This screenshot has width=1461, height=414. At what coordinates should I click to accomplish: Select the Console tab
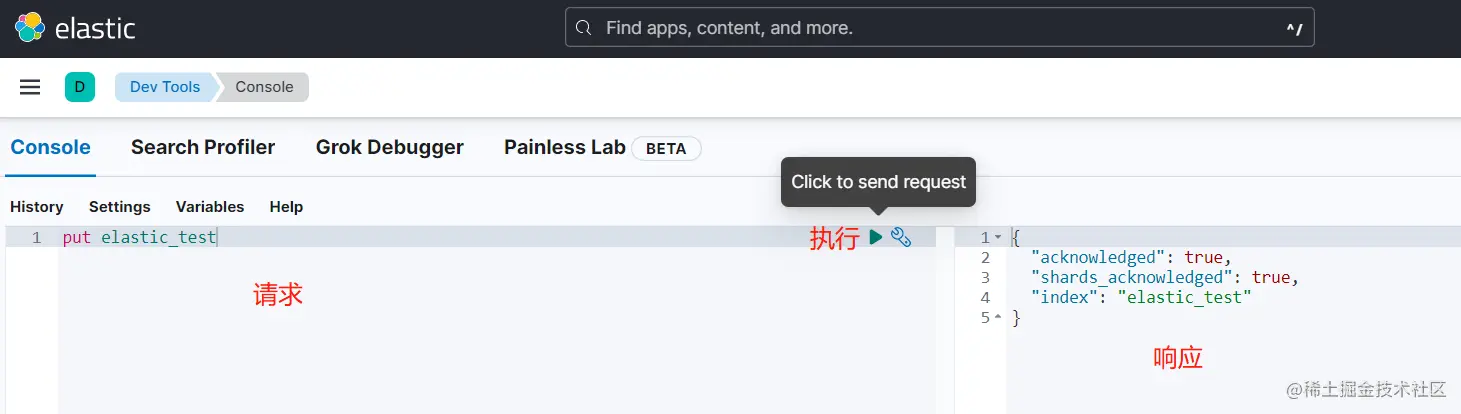[50, 147]
